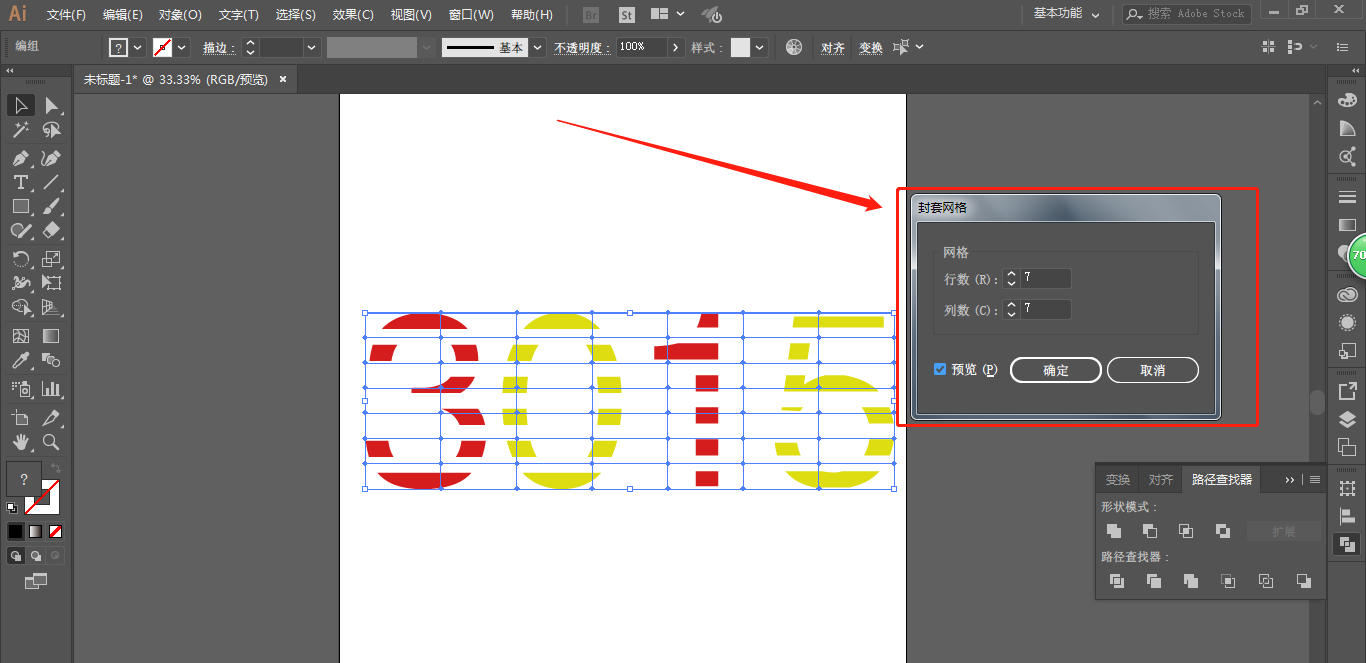Switch to Draw Normal mode

pos(16,555)
